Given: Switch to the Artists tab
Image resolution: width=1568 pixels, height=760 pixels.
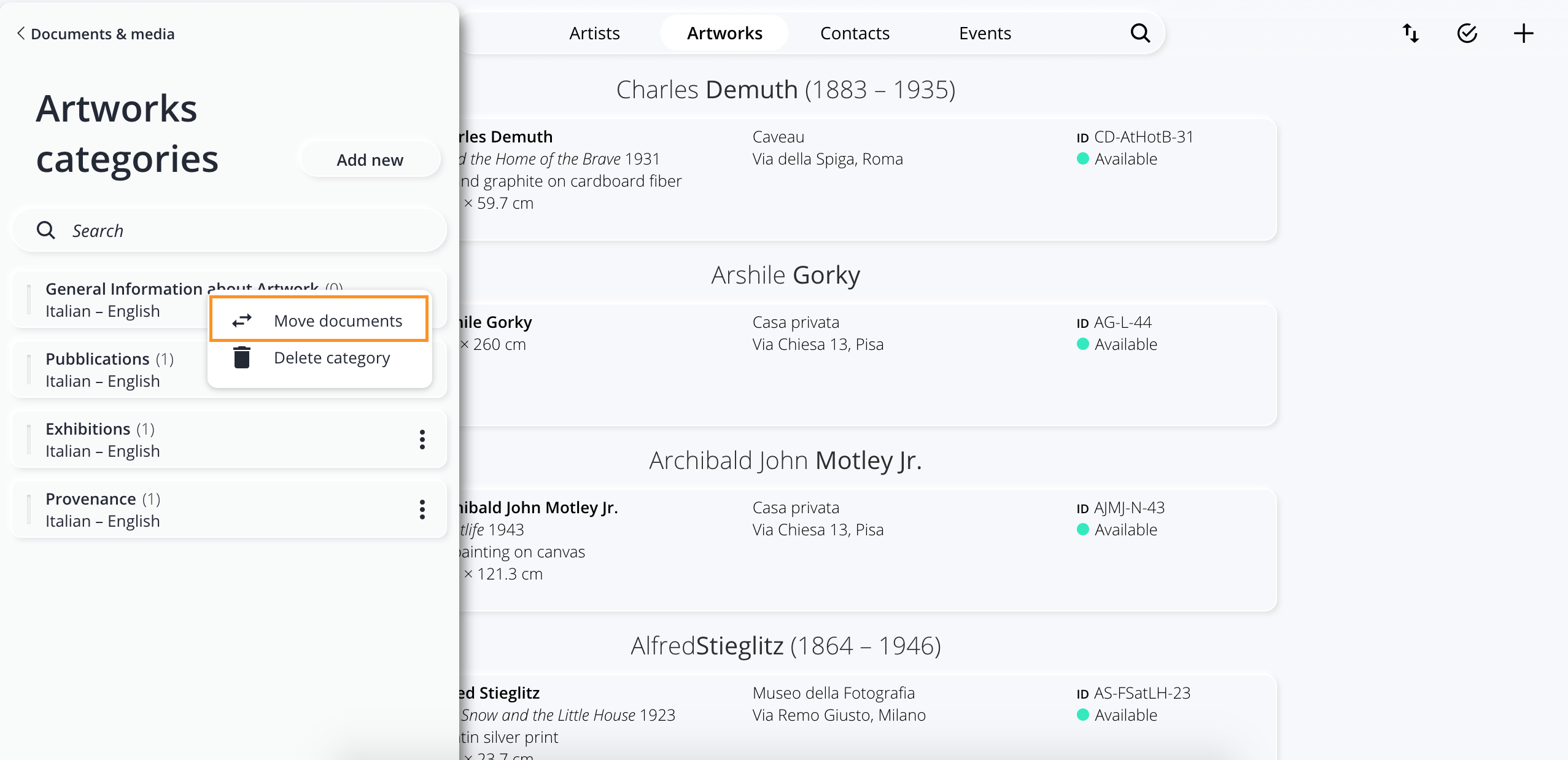Looking at the screenshot, I should (594, 33).
